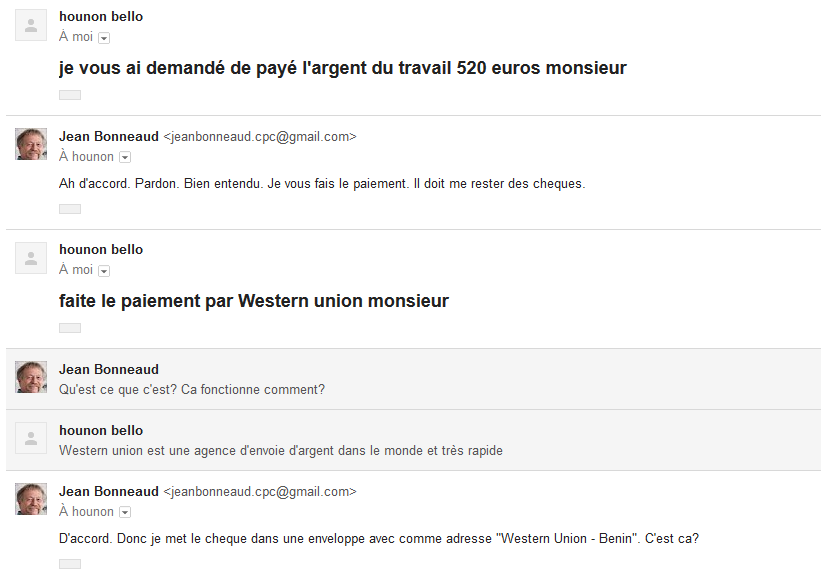Show trimmed content under "faite le paiement" message
This screenshot has width=821, height=577.
click(x=70, y=328)
